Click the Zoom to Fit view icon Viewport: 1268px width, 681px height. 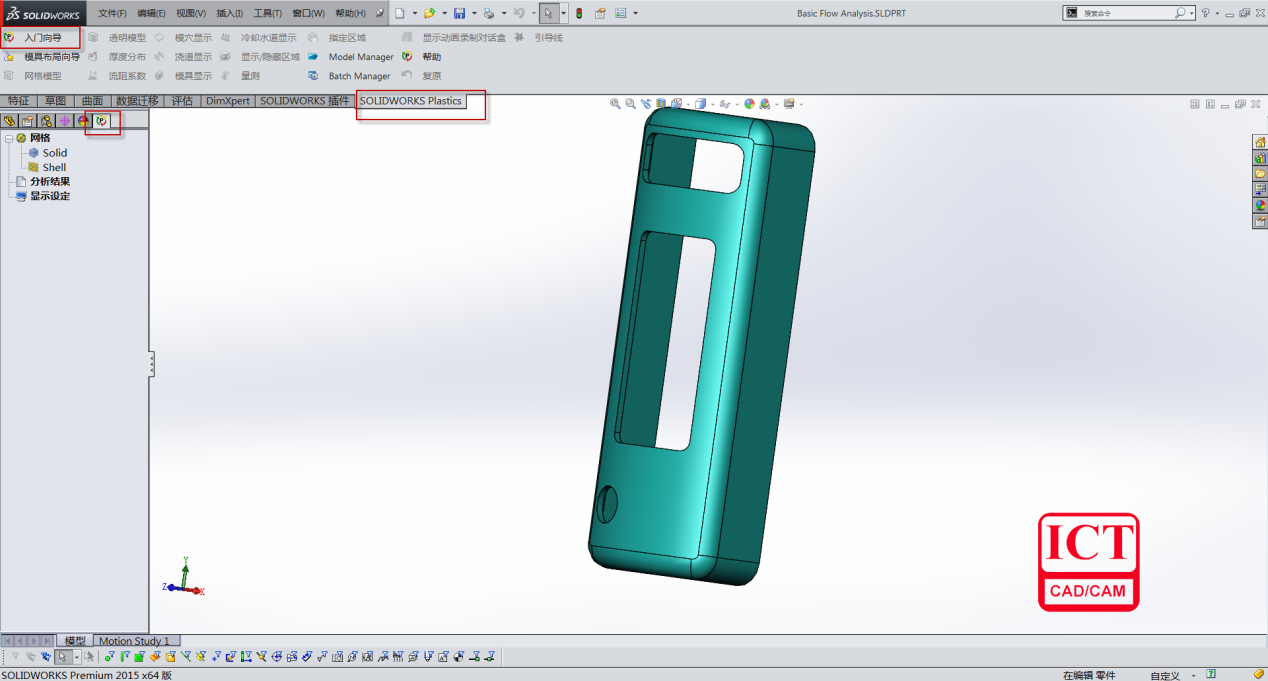click(615, 104)
